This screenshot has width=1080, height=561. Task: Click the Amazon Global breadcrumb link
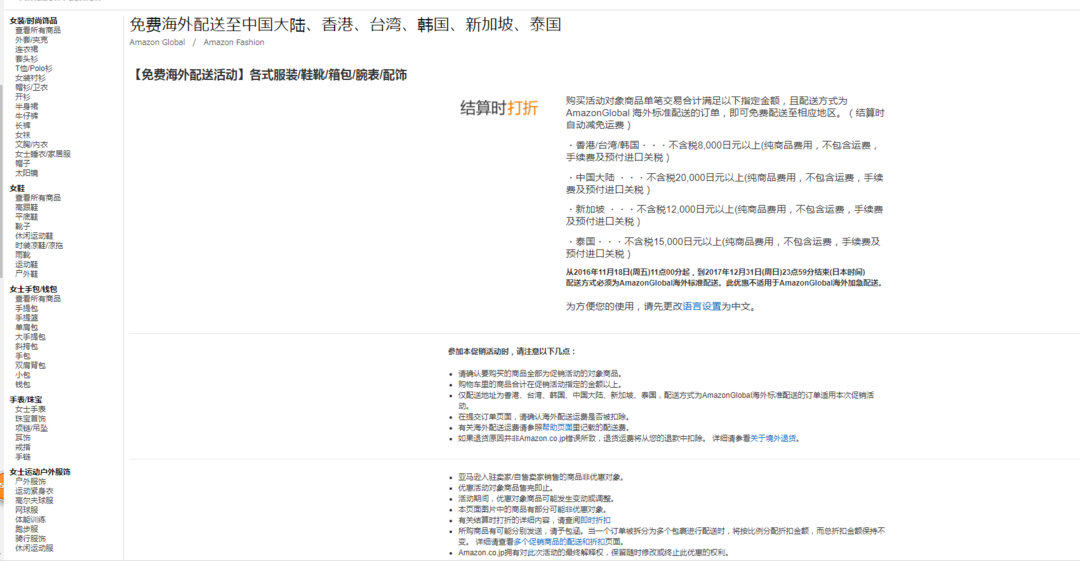point(157,42)
